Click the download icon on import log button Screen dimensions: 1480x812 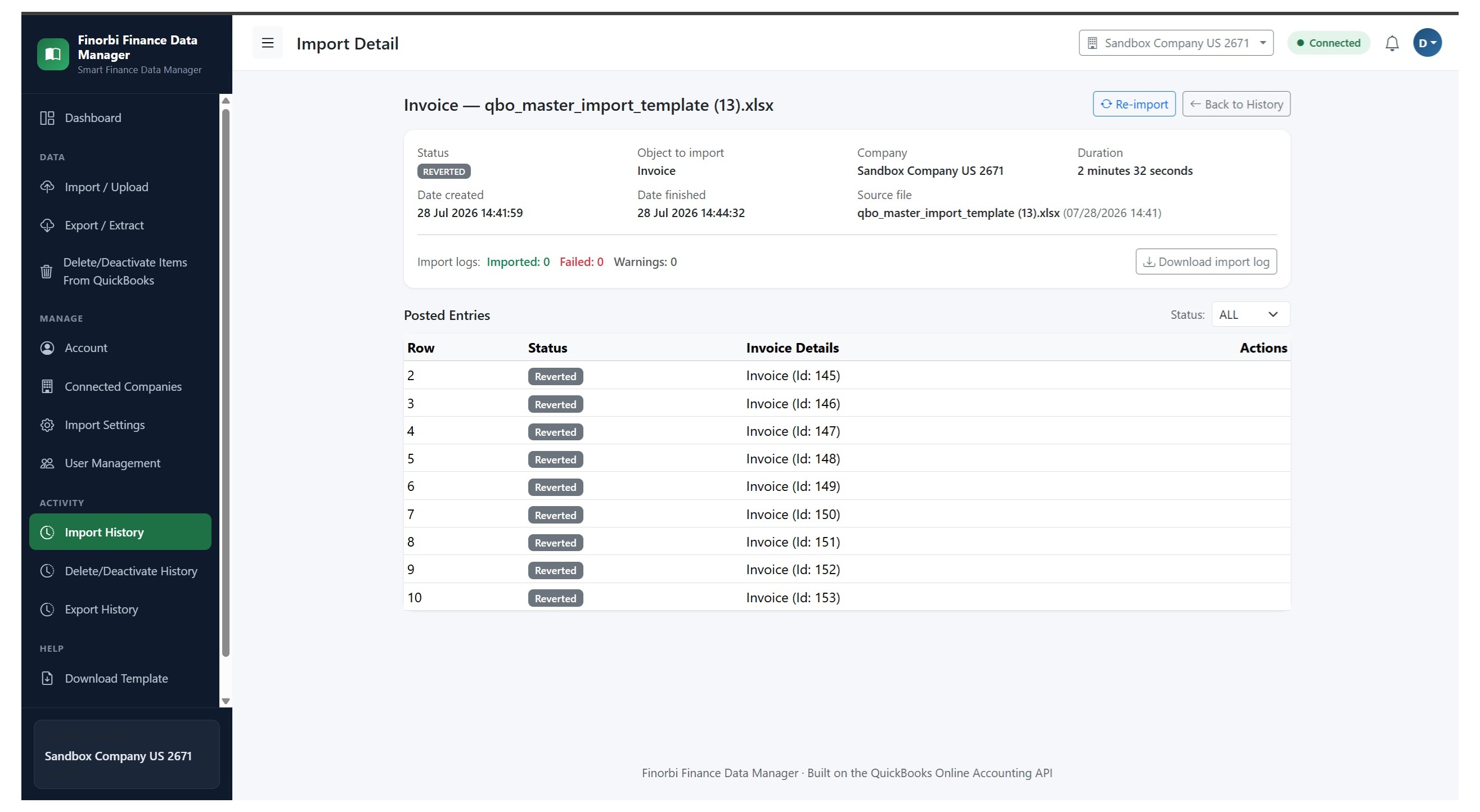coord(1149,262)
